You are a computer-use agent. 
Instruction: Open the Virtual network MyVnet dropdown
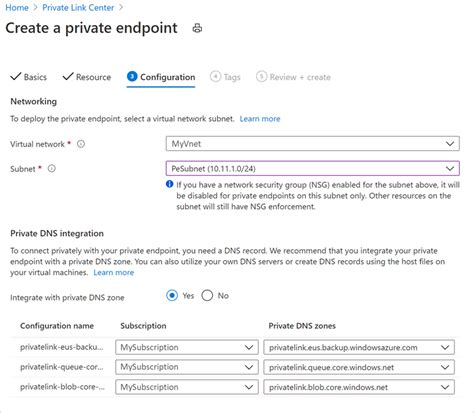[x=313, y=144]
